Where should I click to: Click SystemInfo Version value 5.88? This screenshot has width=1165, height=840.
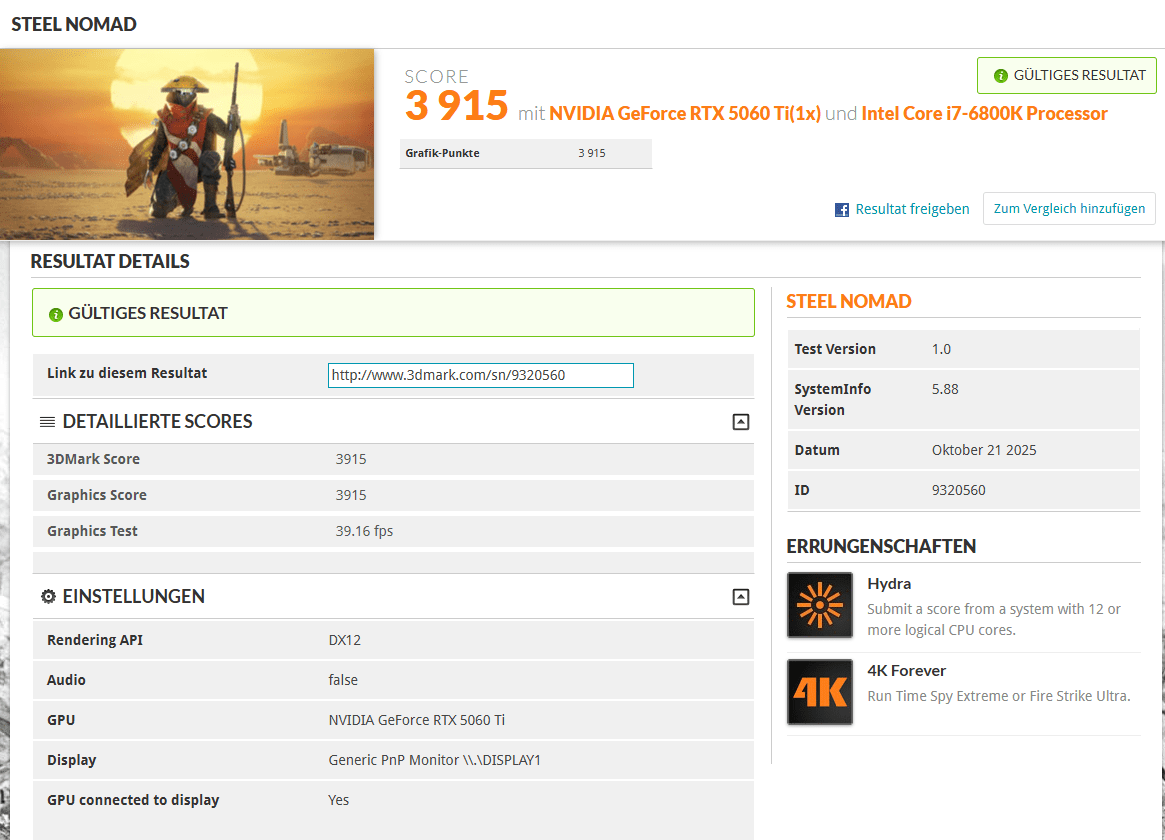[x=945, y=389]
